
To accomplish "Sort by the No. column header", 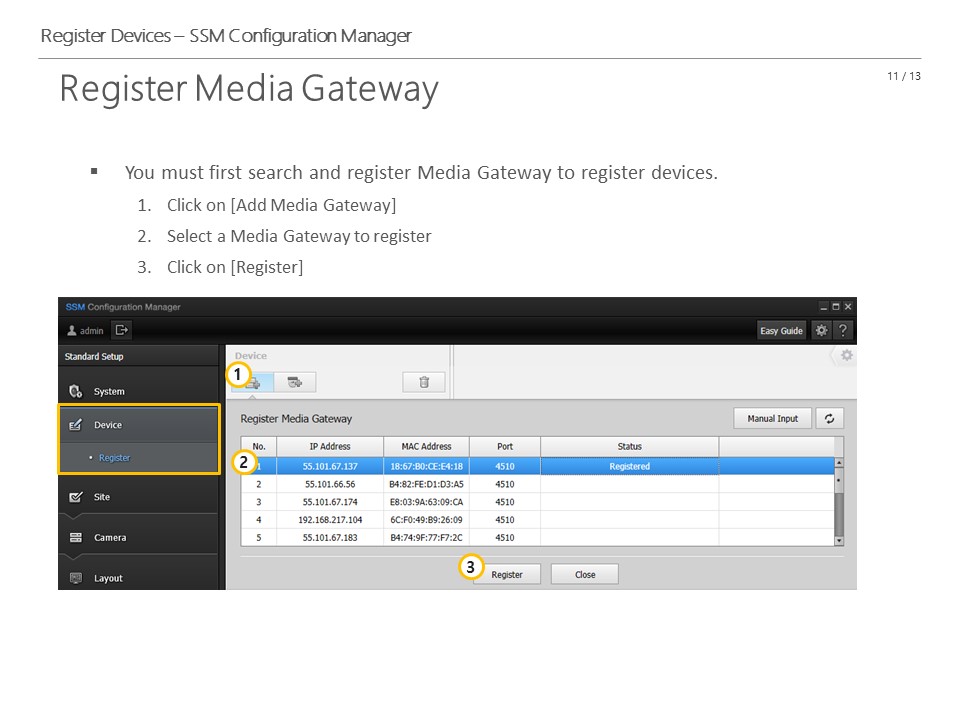I will pyautogui.click(x=259, y=446).
